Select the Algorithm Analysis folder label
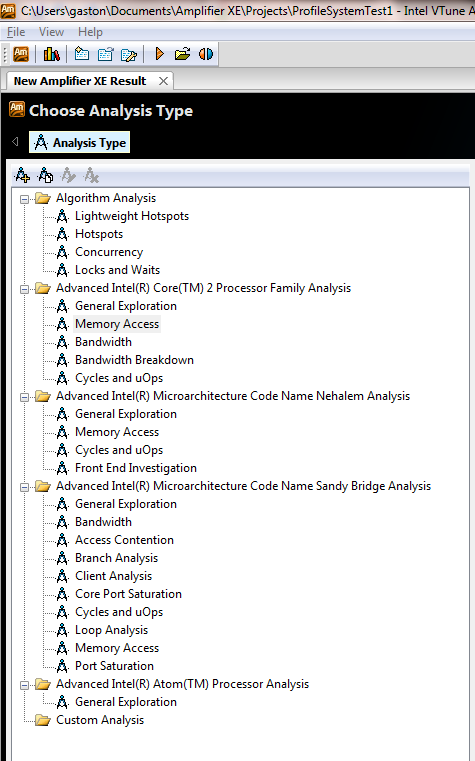 point(106,198)
